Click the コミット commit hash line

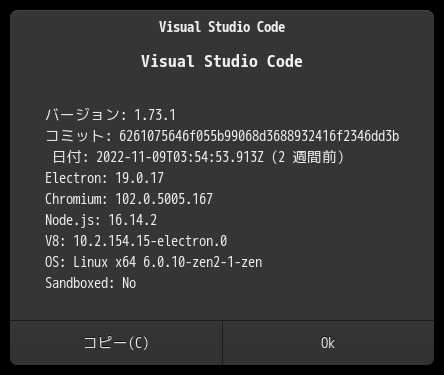[222, 136]
